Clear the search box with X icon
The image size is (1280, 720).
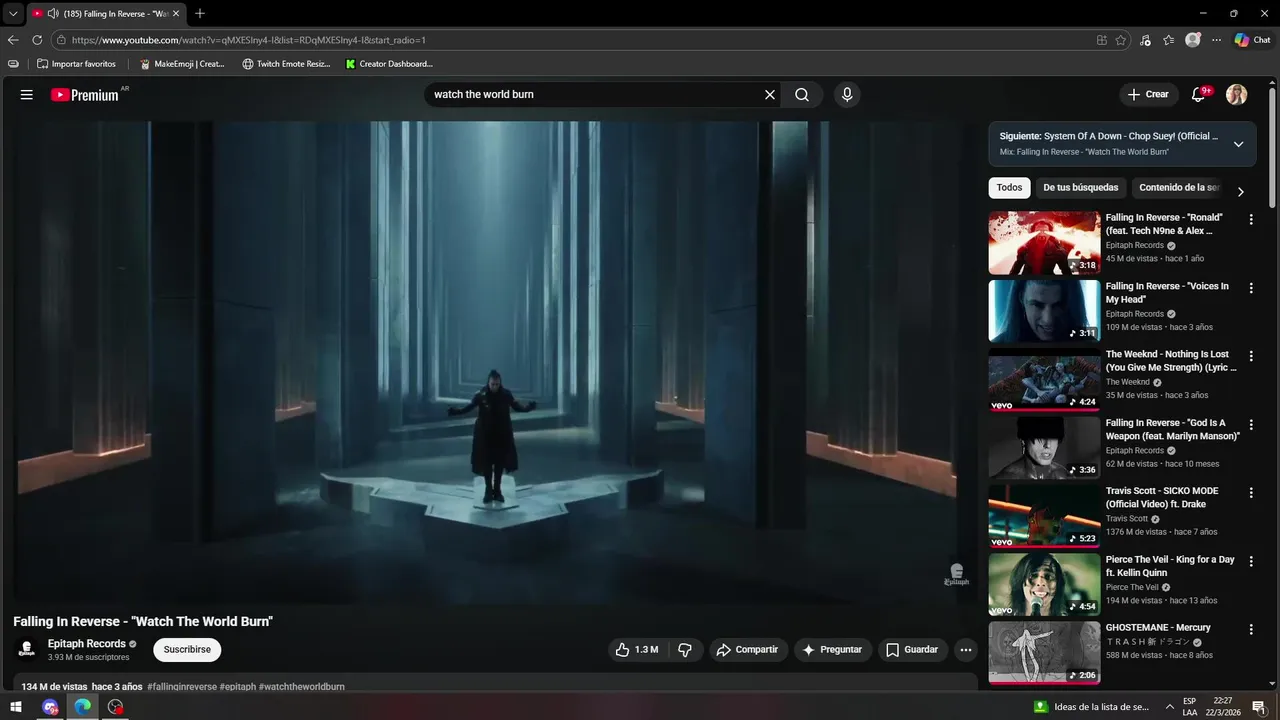click(x=770, y=95)
